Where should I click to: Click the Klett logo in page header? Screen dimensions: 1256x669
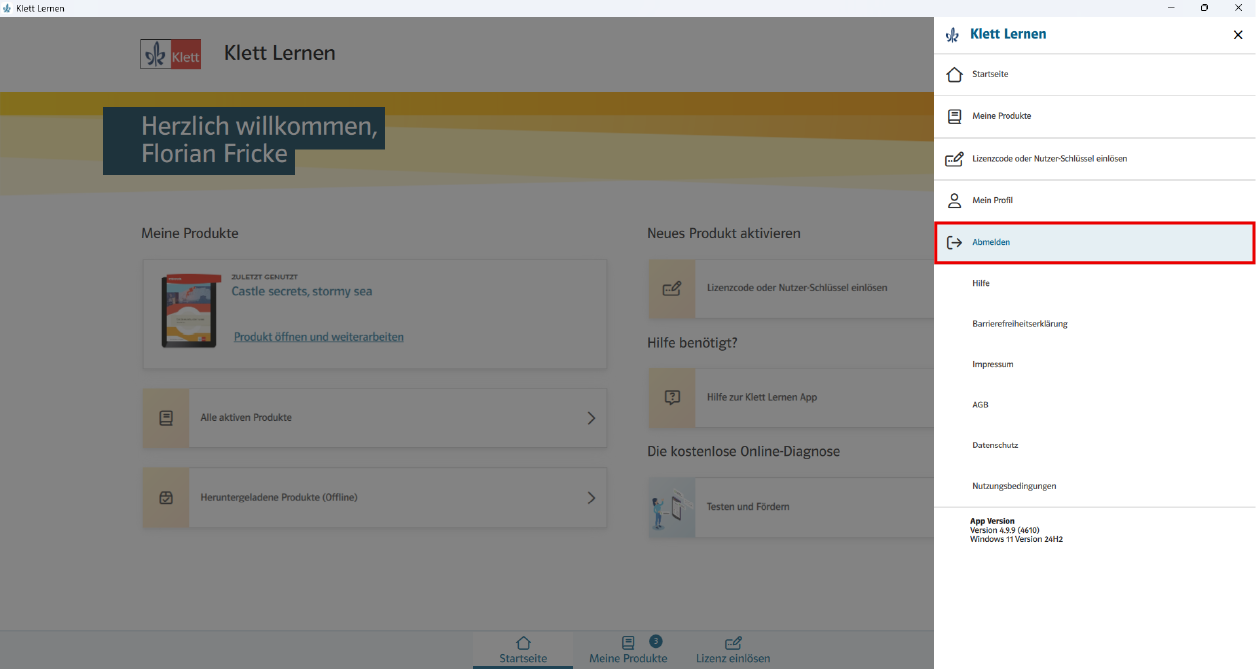pyautogui.click(x=171, y=54)
